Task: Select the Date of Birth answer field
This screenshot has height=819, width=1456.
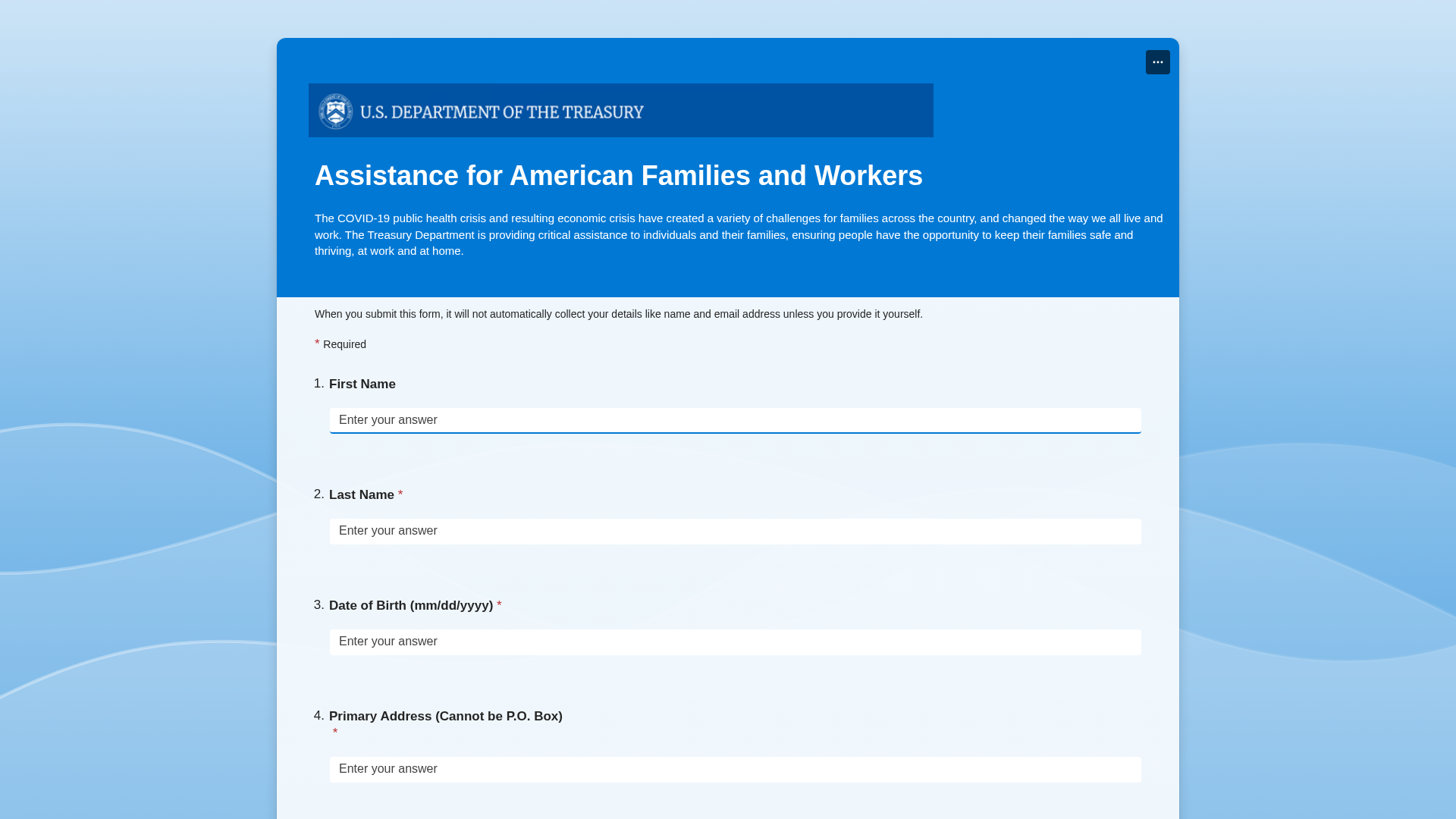Action: click(735, 642)
